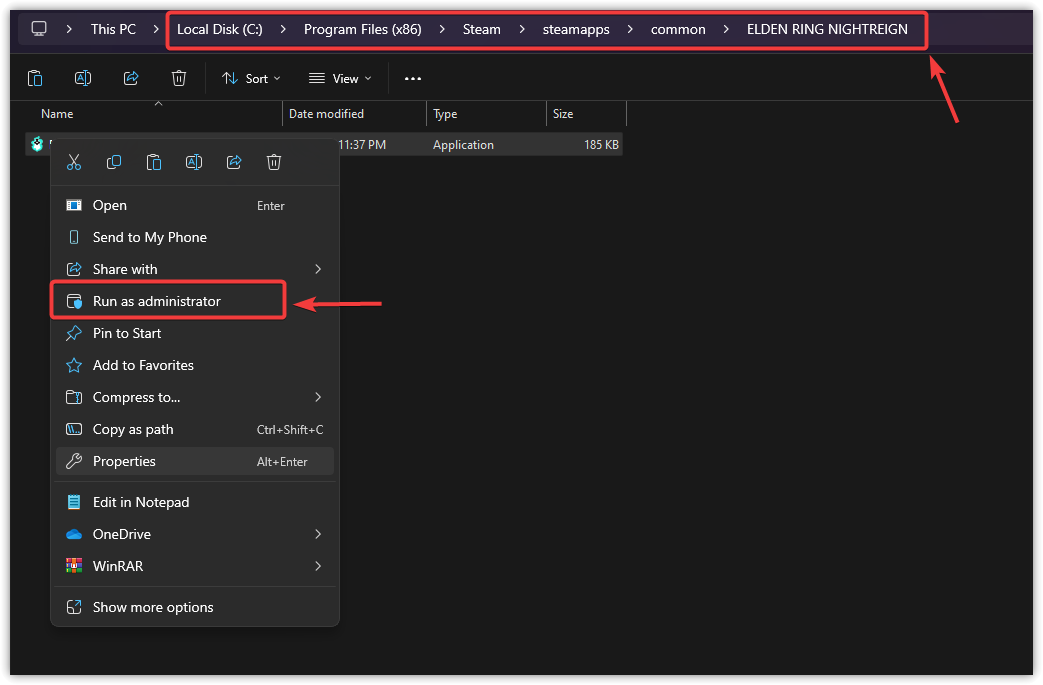This screenshot has width=1043, height=685.
Task: Open the See more three-dots menu
Action: pyautogui.click(x=413, y=78)
